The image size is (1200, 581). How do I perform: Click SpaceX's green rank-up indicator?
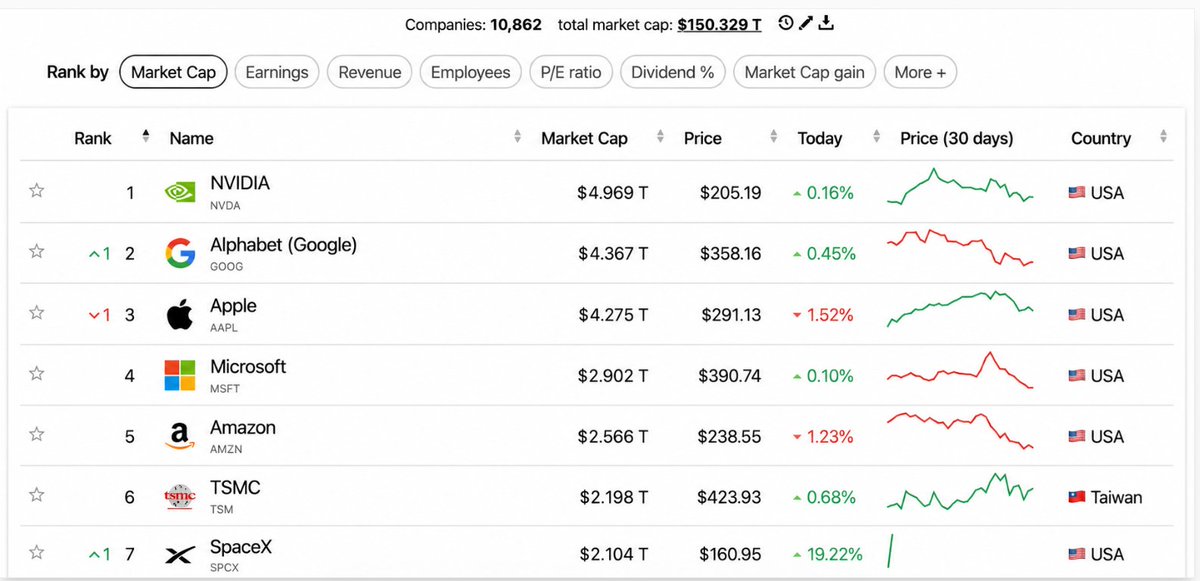[99, 554]
